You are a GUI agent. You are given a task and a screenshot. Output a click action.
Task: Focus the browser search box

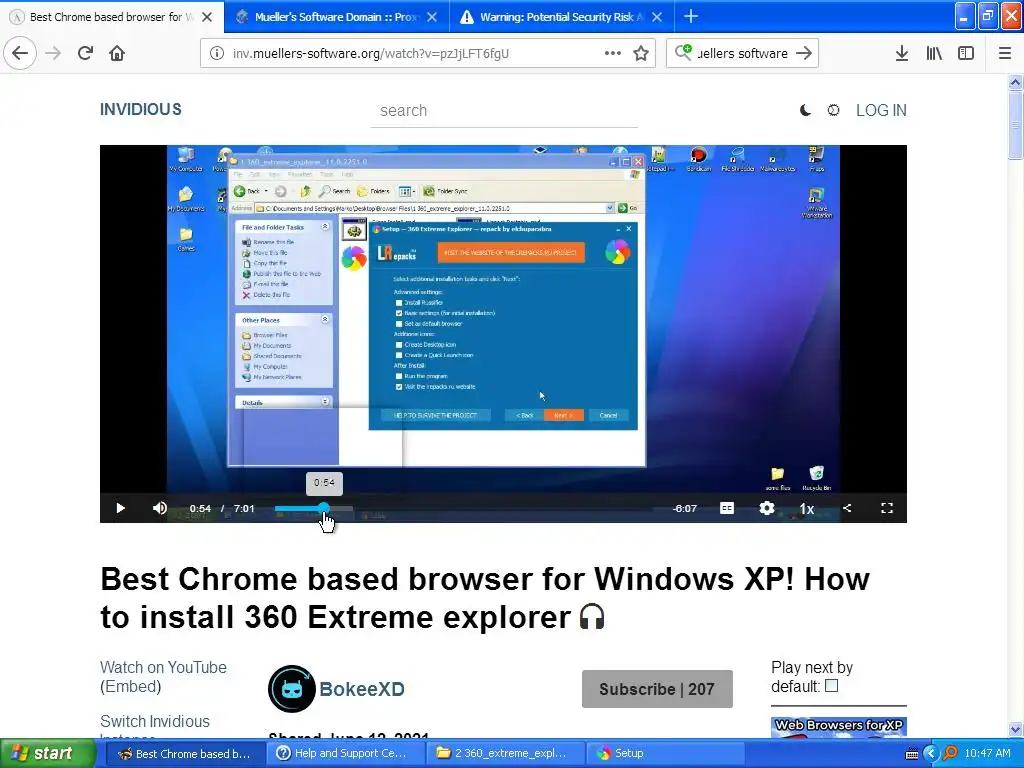click(x=742, y=53)
